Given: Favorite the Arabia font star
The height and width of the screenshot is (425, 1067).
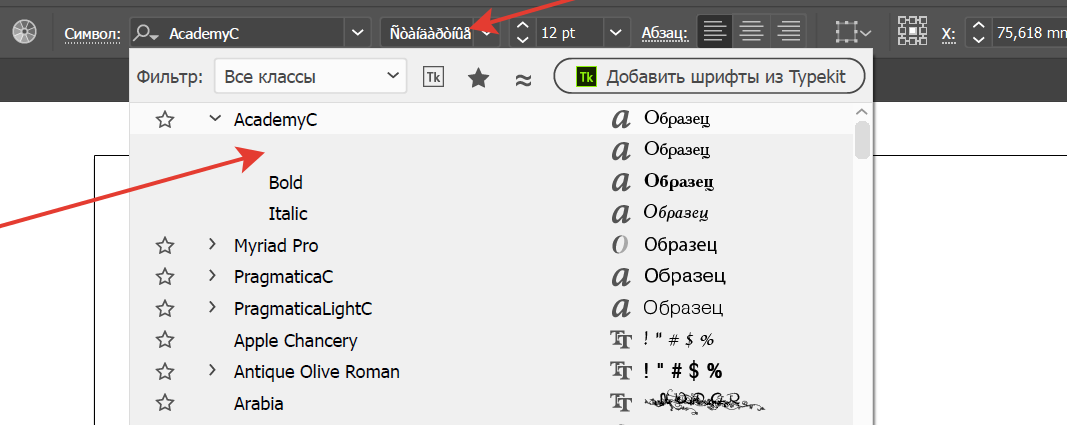Looking at the screenshot, I should 165,403.
